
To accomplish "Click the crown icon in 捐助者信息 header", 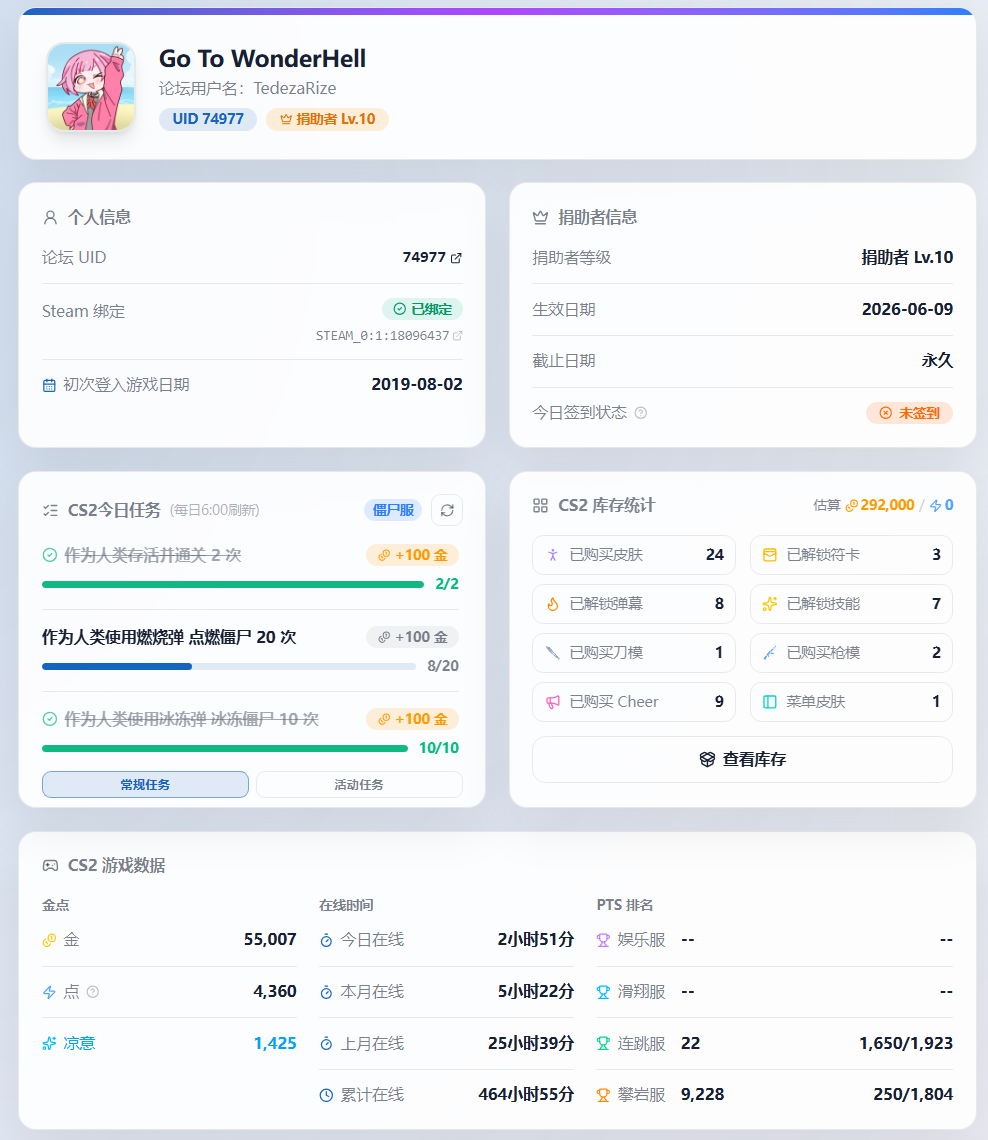I will click(540, 217).
